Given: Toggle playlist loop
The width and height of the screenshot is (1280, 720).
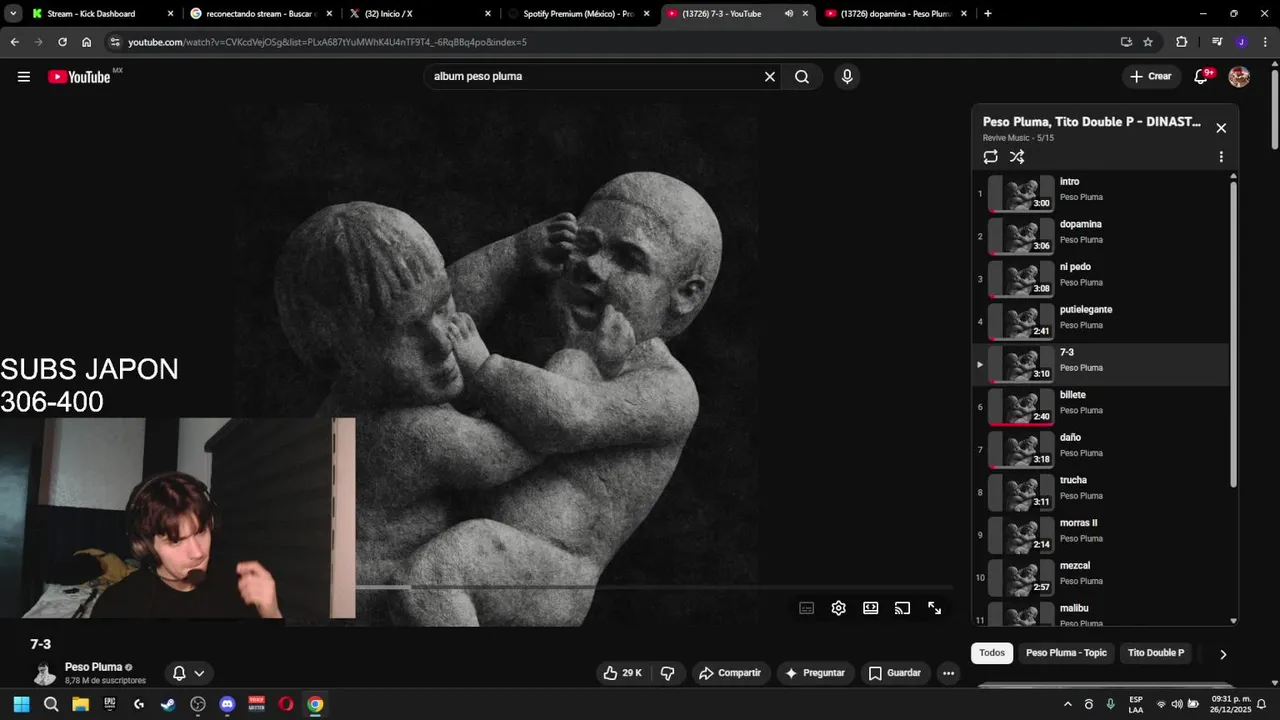Looking at the screenshot, I should [x=991, y=157].
